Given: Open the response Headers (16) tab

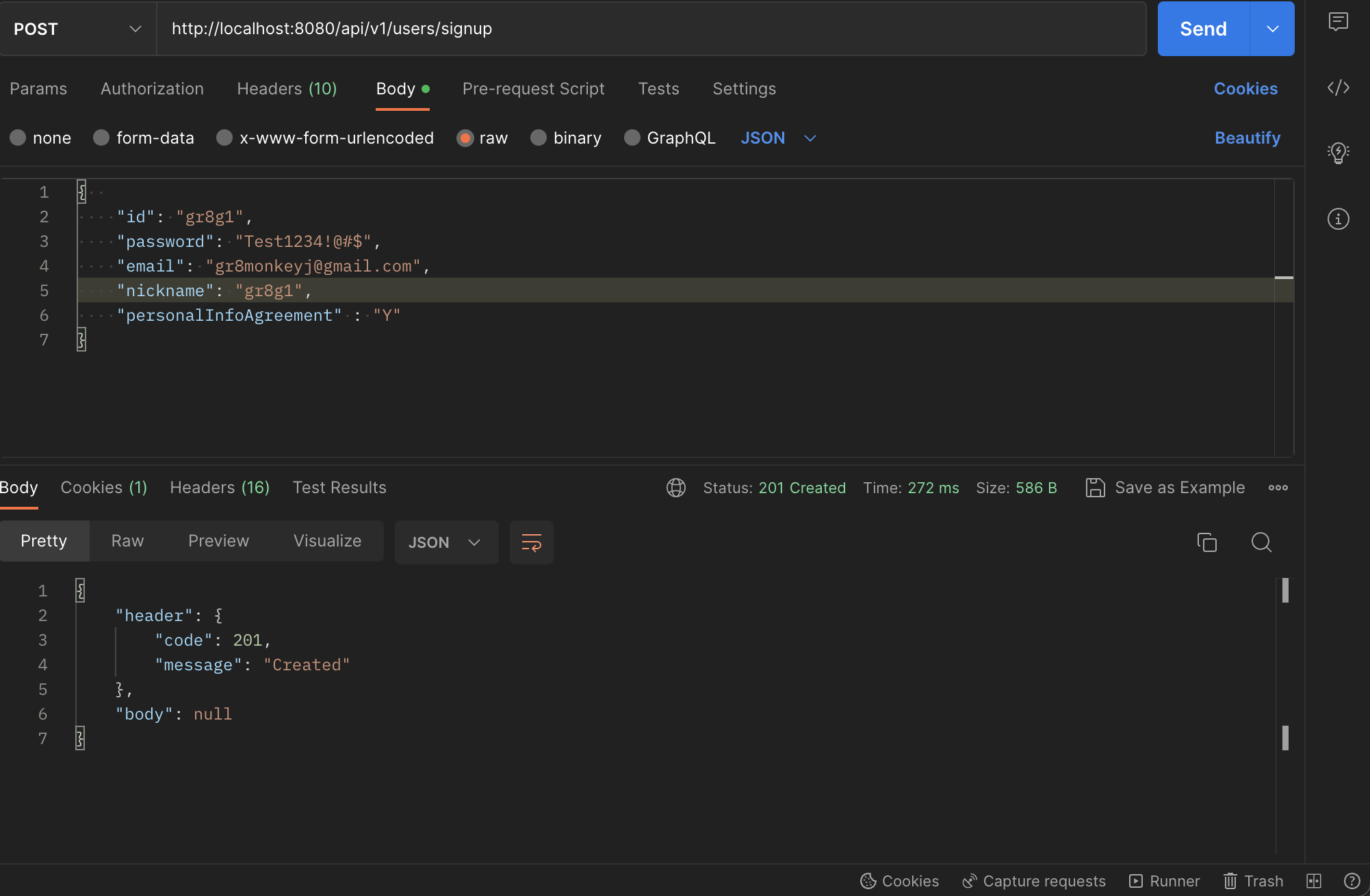Looking at the screenshot, I should (220, 488).
